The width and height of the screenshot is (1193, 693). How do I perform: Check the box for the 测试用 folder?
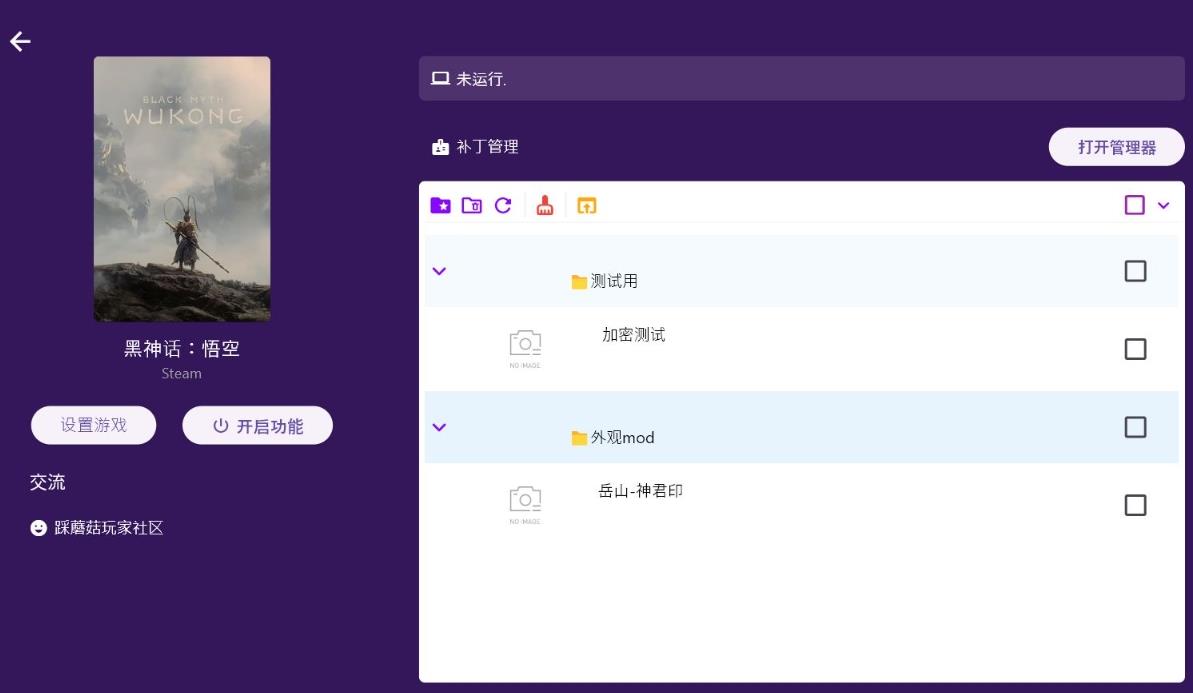(1135, 271)
